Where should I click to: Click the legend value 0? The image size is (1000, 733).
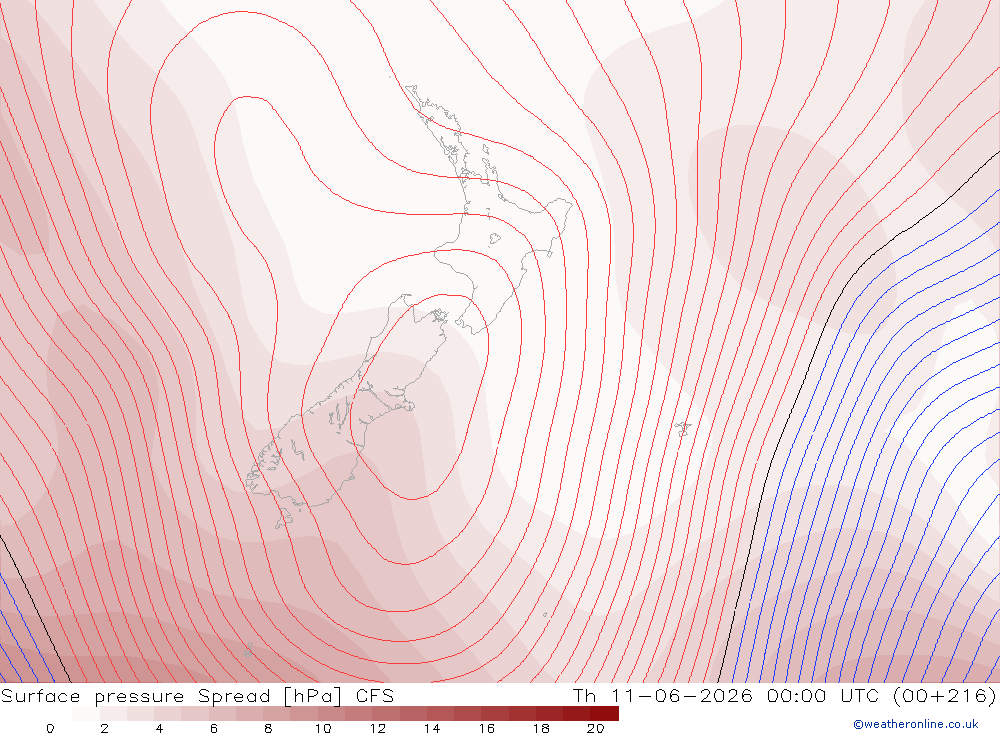coord(50,728)
